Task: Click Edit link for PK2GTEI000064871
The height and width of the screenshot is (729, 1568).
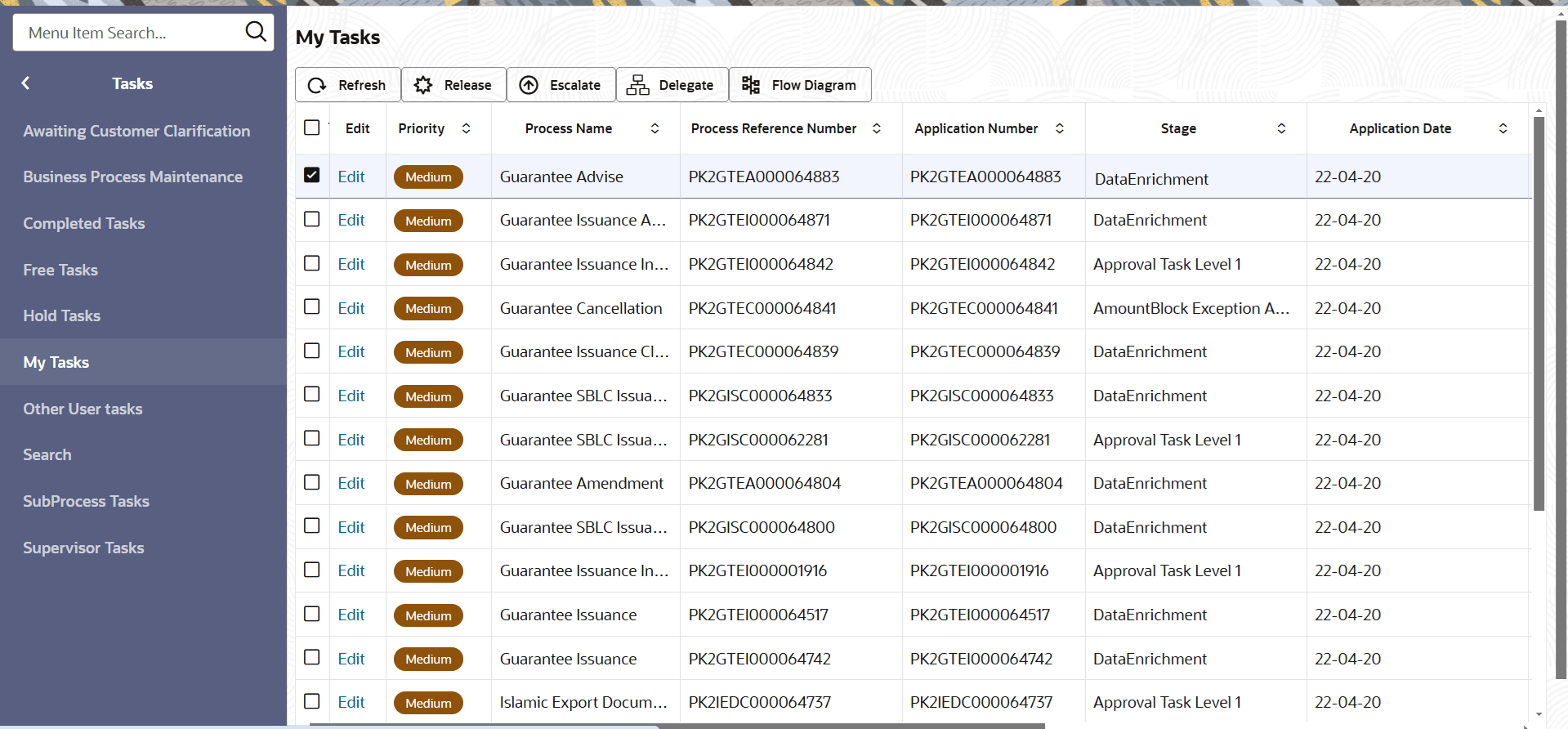Action: click(x=351, y=220)
